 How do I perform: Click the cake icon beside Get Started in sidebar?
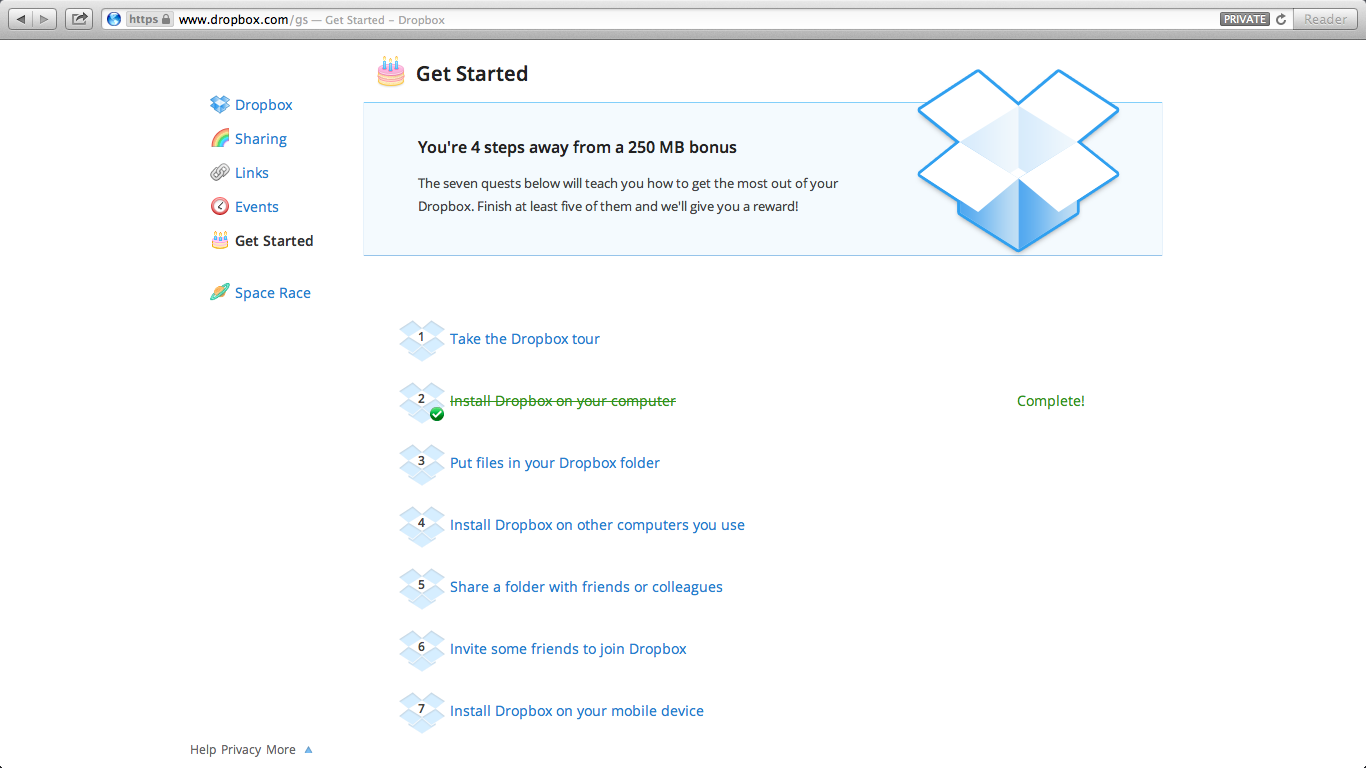tap(220, 240)
